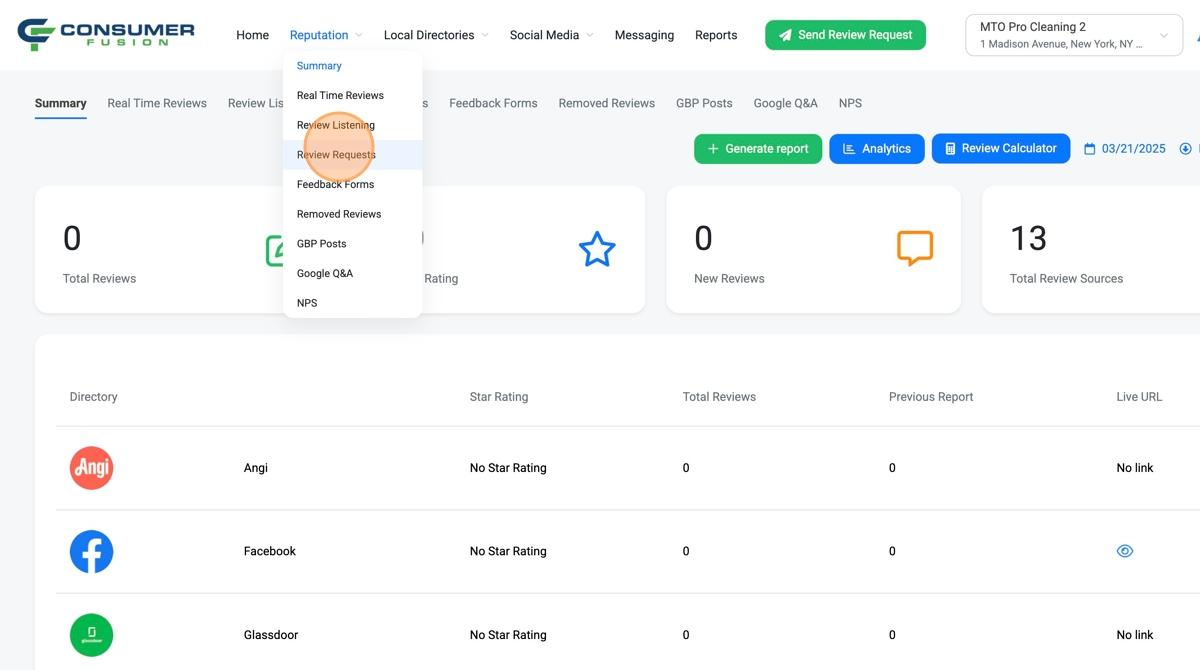
Task: Click the Consumer Fusion logo
Action: coord(106,34)
